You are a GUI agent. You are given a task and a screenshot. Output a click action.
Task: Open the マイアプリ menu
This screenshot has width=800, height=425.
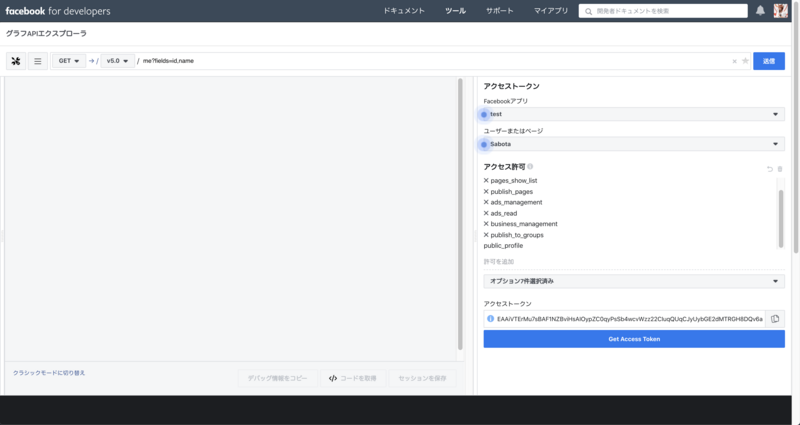pos(551,11)
